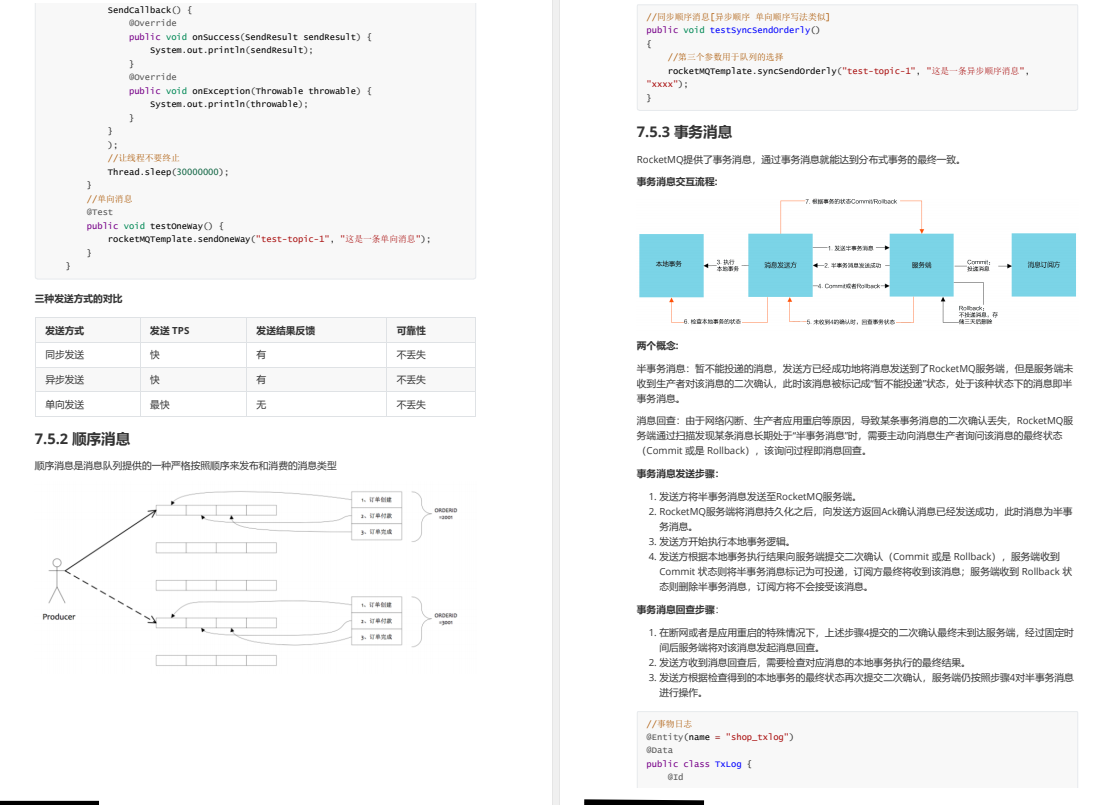The image size is (1108, 805).
Task: Click code line "SendCallback() {"
Action: click(150, 10)
